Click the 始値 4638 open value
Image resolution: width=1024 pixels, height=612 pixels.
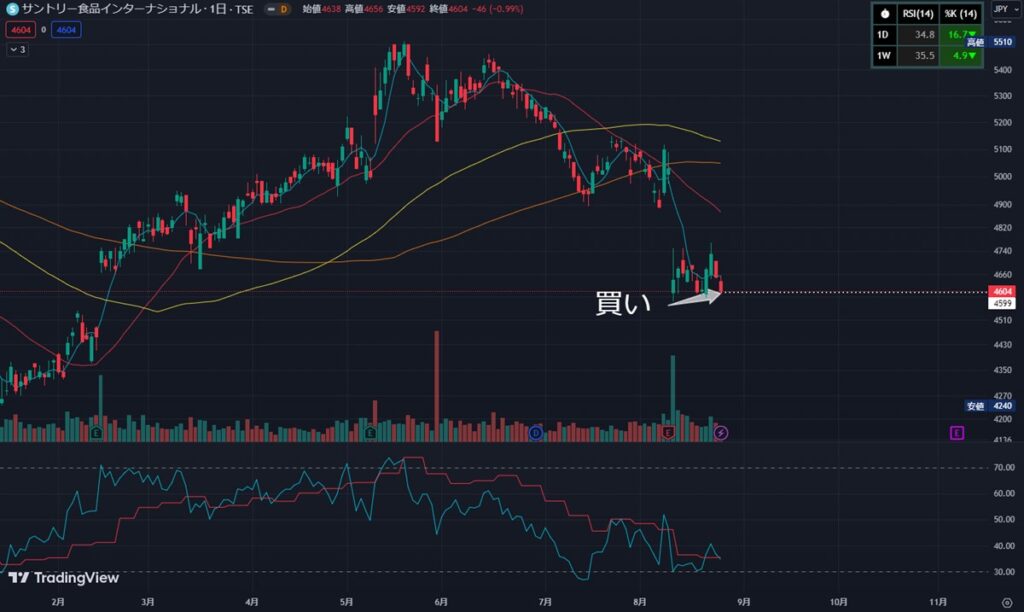click(321, 9)
